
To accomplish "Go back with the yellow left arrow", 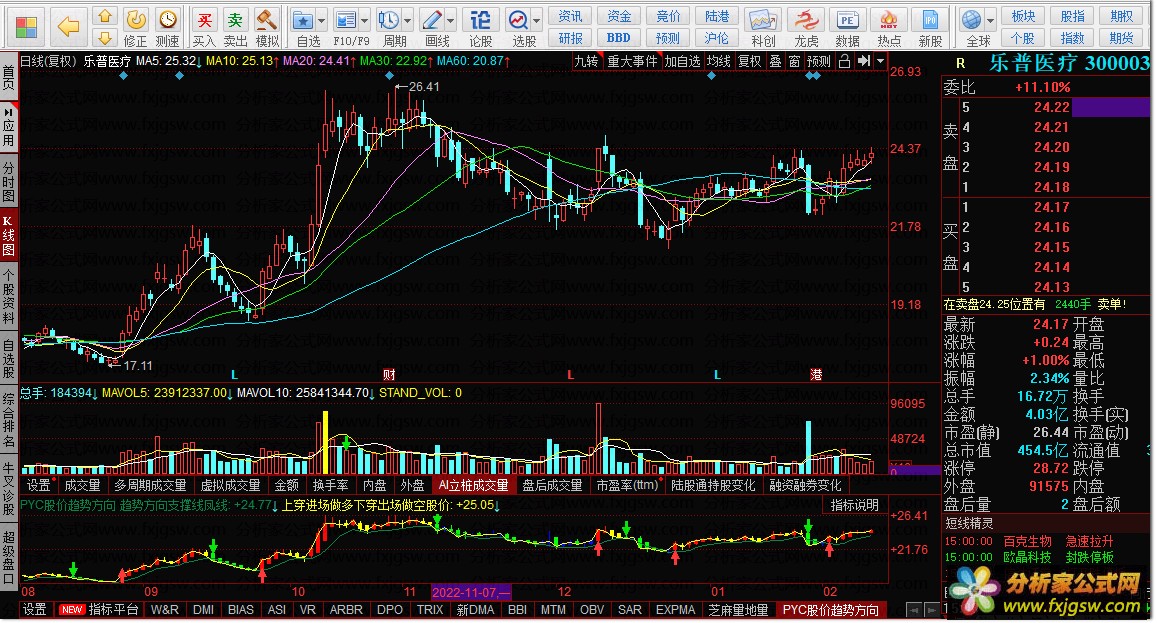I will [68, 28].
